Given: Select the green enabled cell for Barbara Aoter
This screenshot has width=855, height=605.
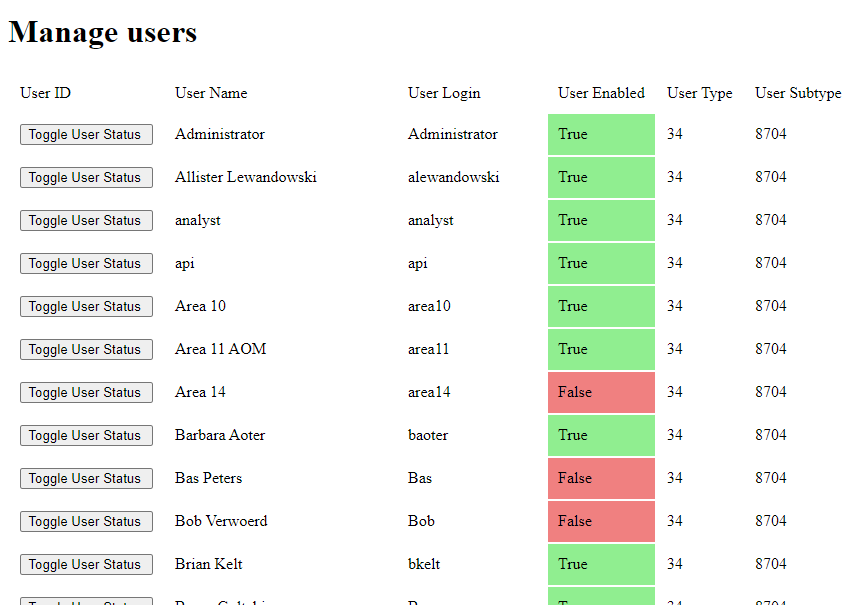Looking at the screenshot, I should coord(600,435).
